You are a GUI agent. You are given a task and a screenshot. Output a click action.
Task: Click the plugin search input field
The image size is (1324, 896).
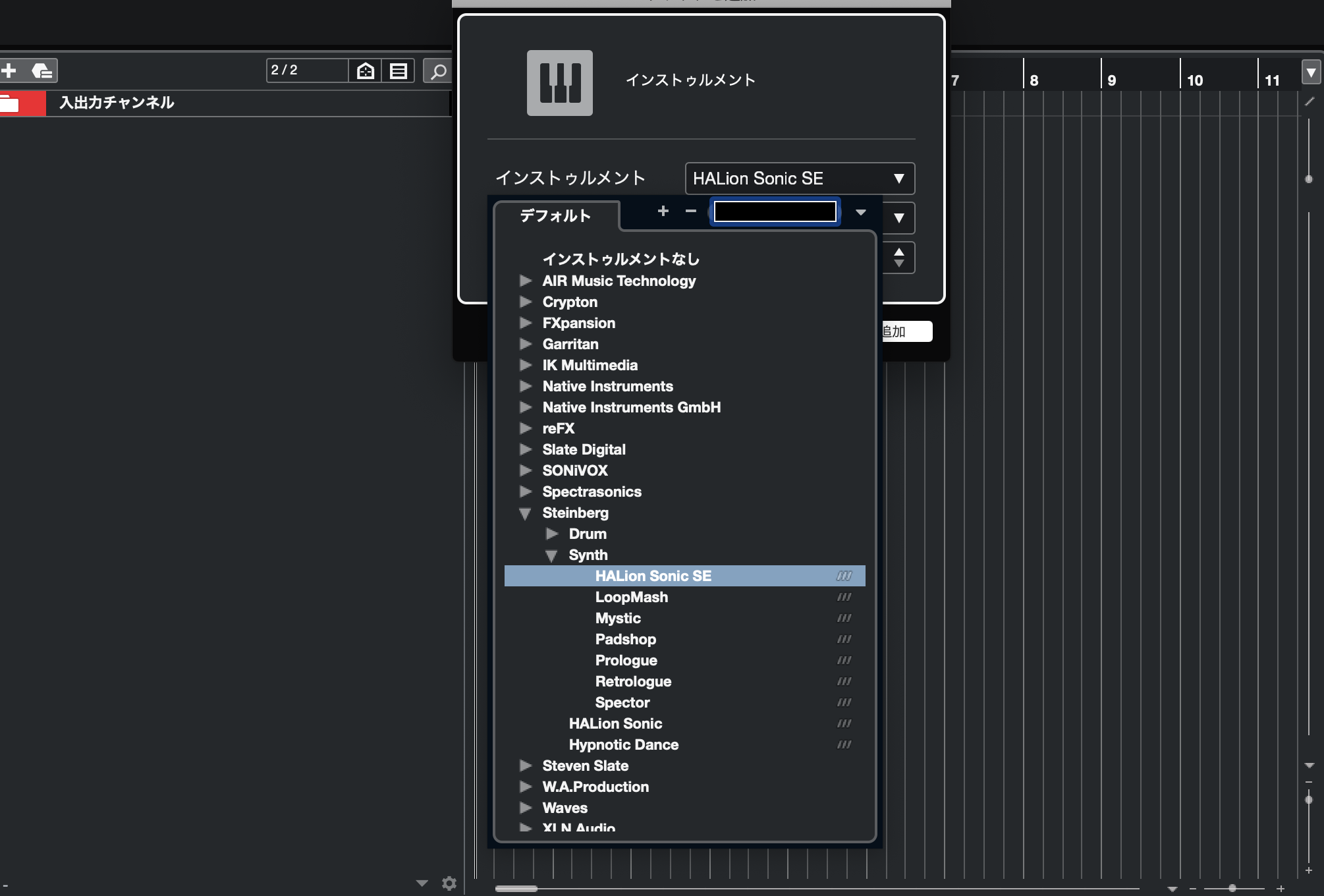(x=775, y=211)
